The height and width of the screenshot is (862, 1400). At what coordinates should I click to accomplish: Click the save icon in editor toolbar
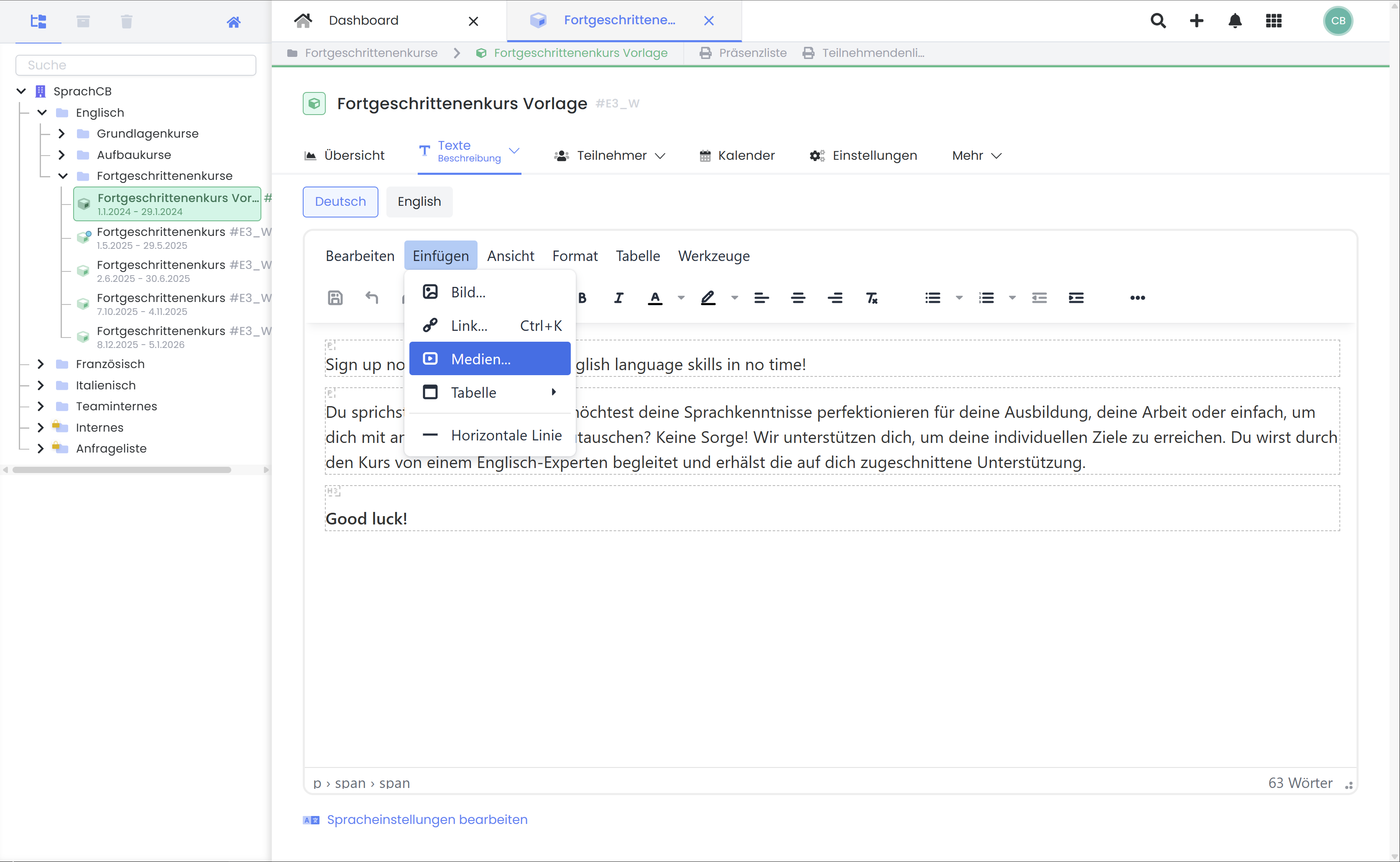335,298
